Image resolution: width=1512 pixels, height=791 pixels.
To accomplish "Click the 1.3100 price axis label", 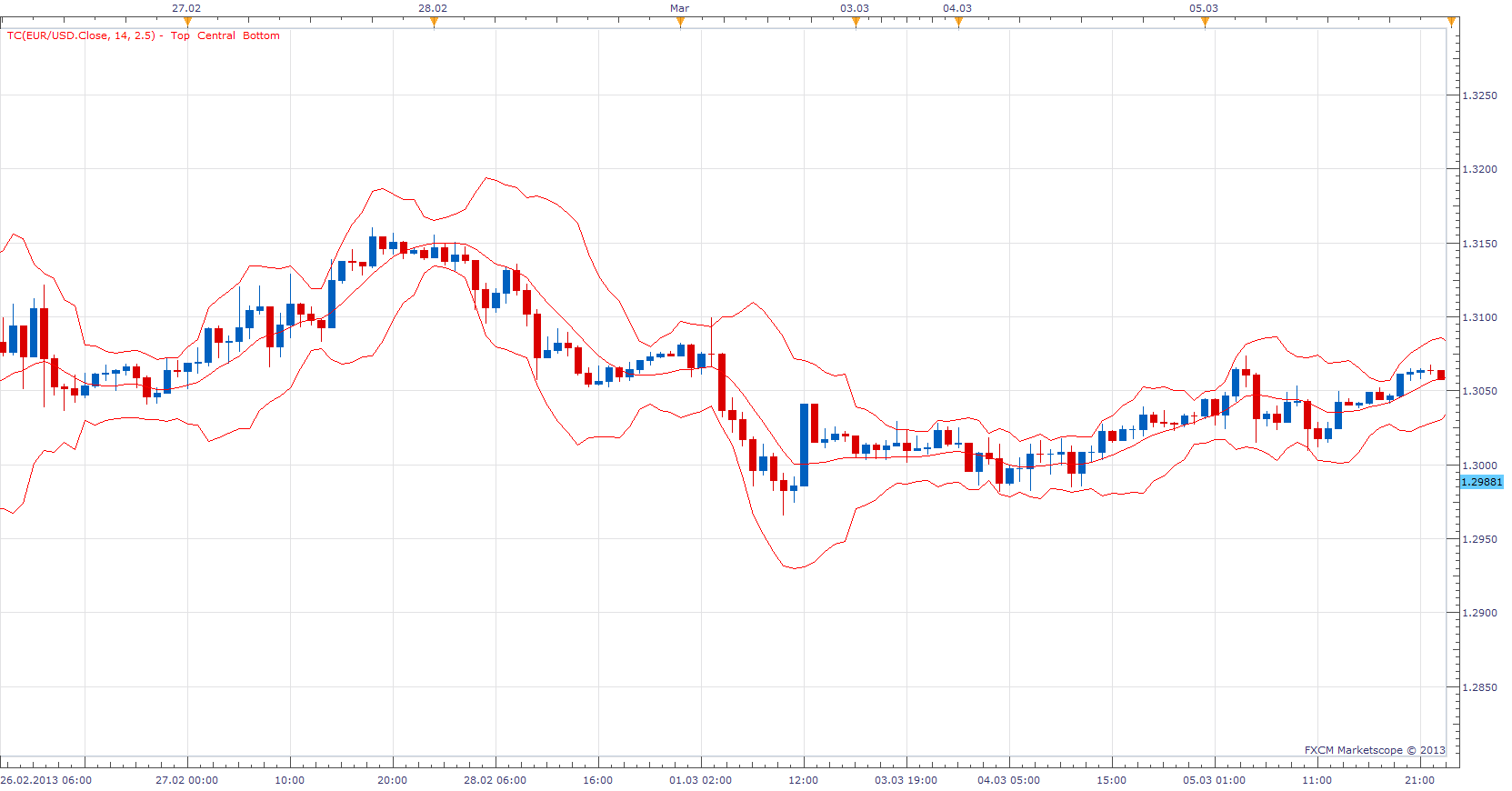I will (x=1479, y=317).
